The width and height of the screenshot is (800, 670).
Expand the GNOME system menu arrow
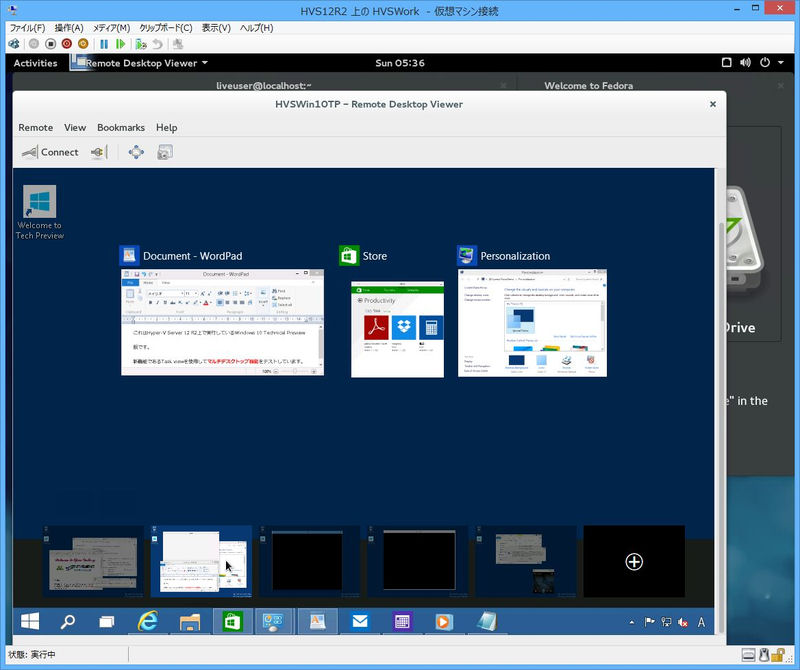coord(781,63)
